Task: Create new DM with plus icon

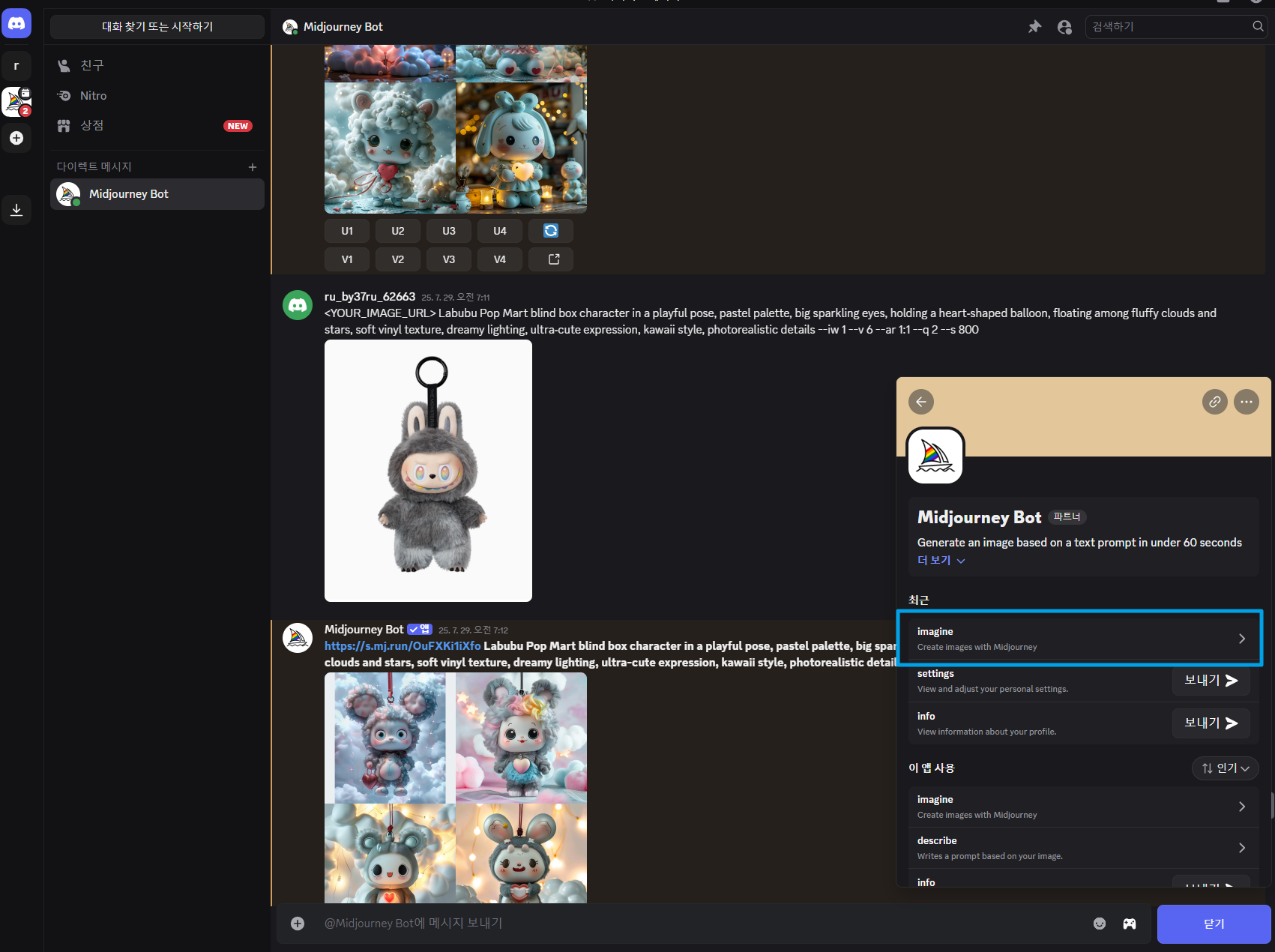Action: (253, 167)
